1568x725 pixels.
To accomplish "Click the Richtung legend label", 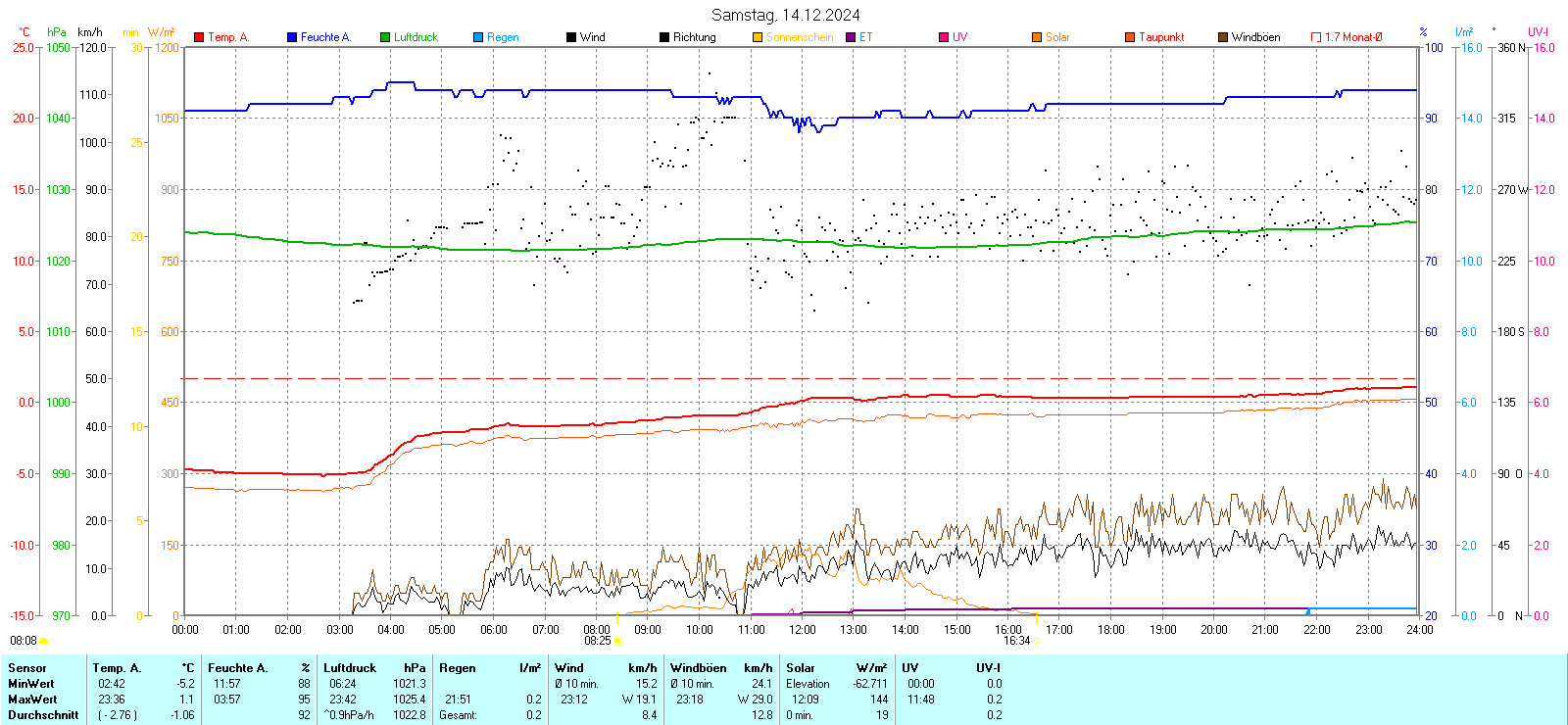I will [x=694, y=37].
